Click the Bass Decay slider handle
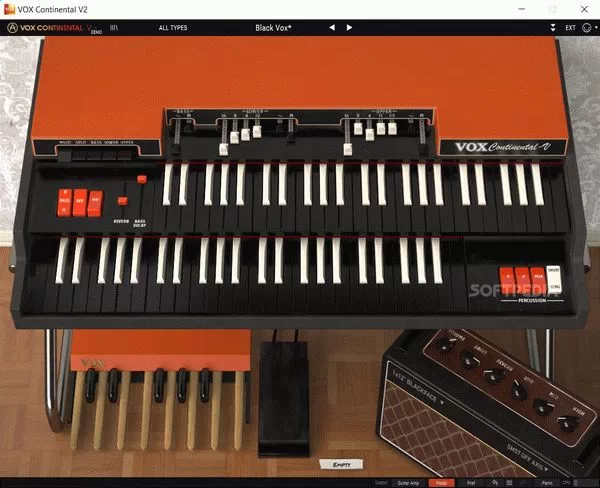Image resolution: width=600 pixels, height=488 pixels. click(x=142, y=179)
